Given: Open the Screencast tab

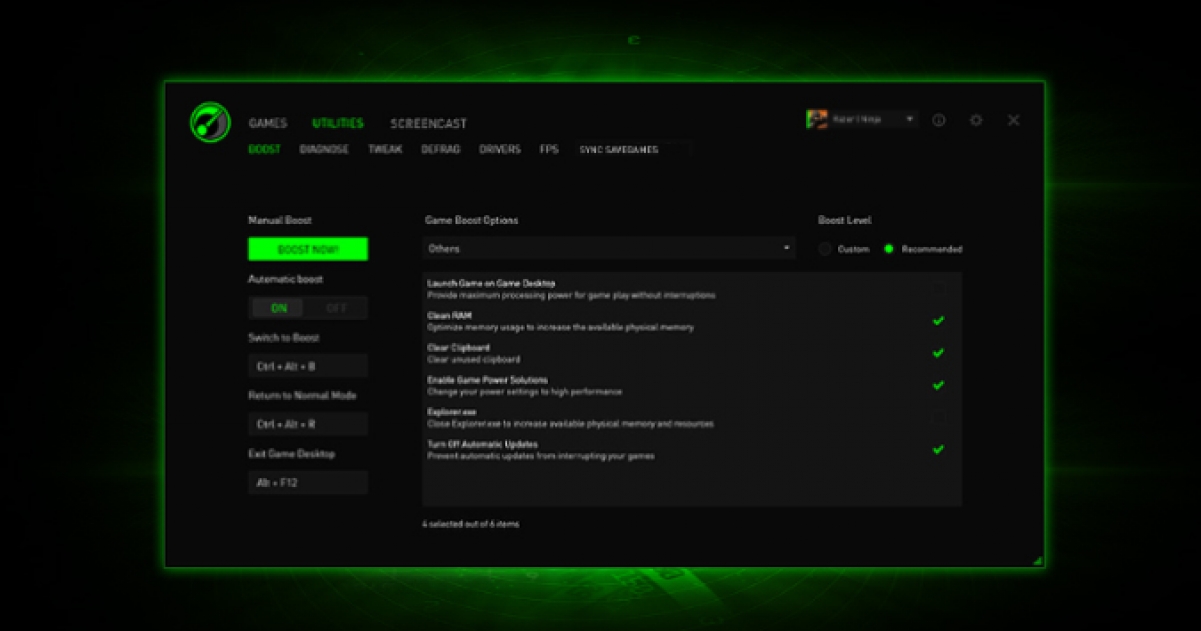Looking at the screenshot, I should pyautogui.click(x=428, y=124).
